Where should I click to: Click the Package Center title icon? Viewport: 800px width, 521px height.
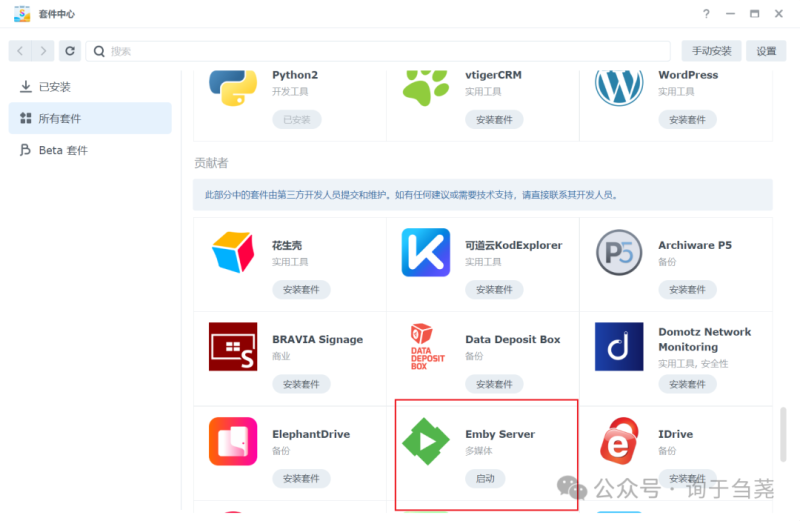coord(22,14)
